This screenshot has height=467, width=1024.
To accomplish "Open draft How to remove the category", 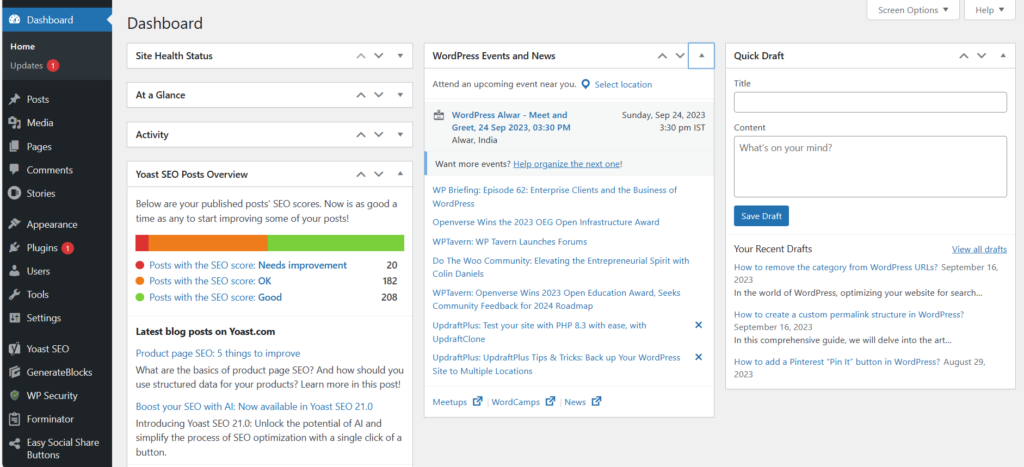I will pos(836,267).
